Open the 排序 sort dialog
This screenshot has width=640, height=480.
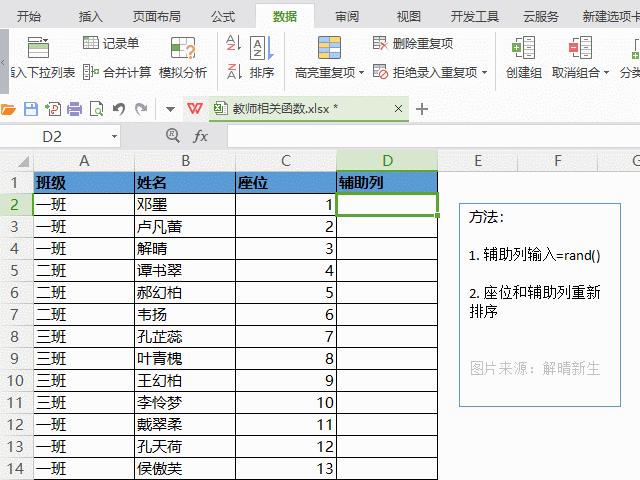click(262, 58)
